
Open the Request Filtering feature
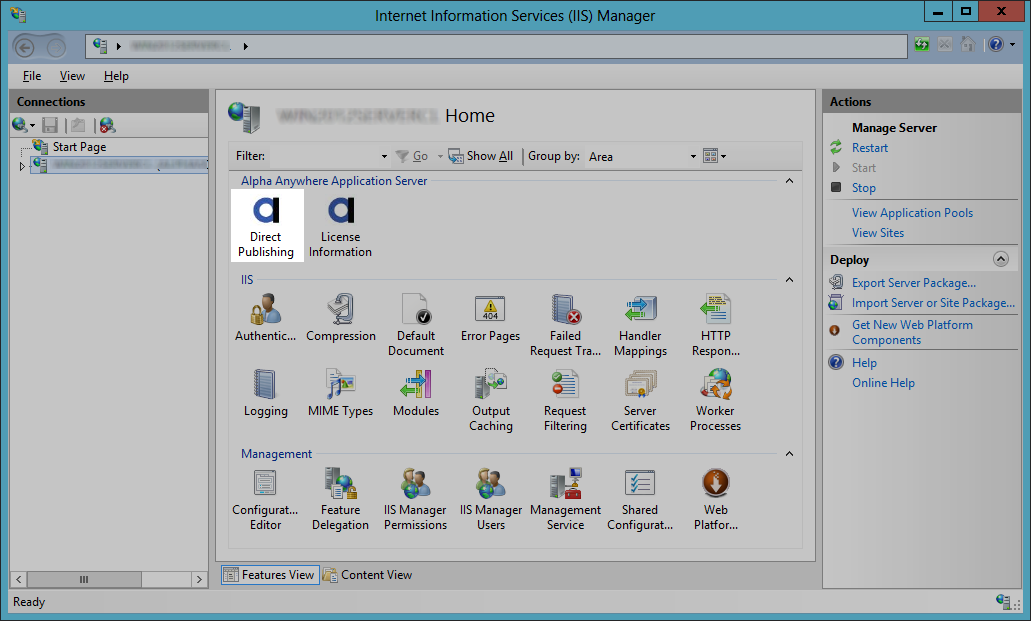(x=565, y=400)
